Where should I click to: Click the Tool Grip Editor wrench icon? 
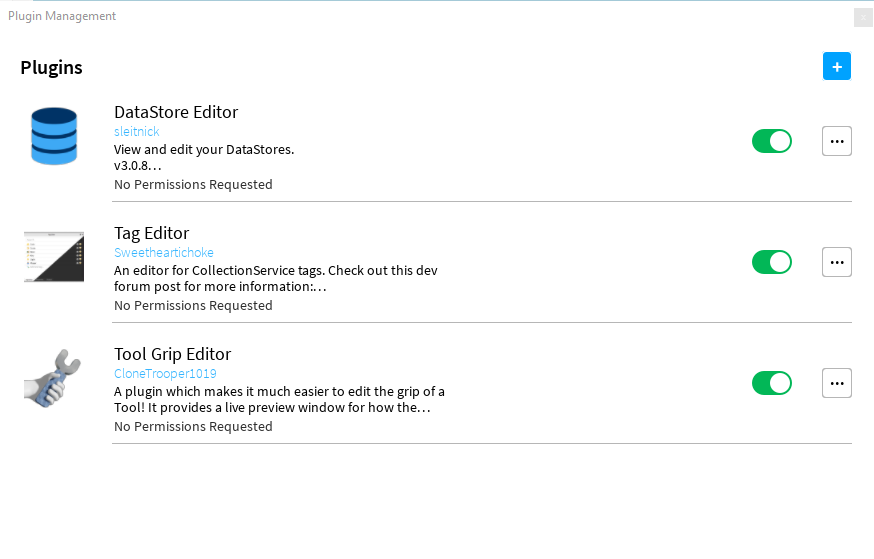pyautogui.click(x=53, y=378)
